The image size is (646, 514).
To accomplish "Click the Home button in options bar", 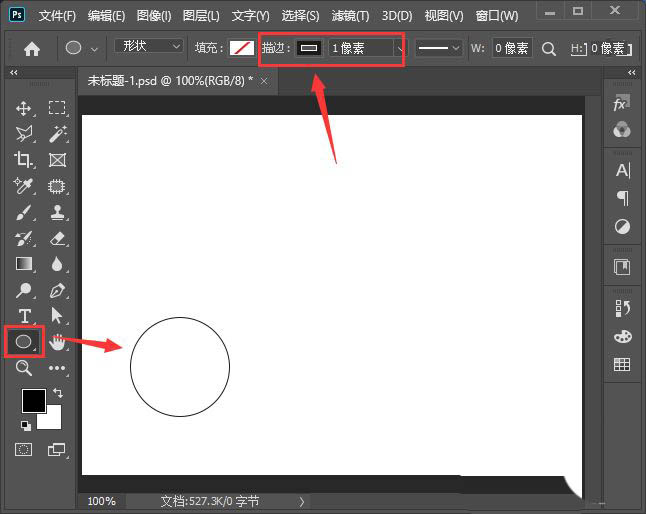I will click(32, 48).
